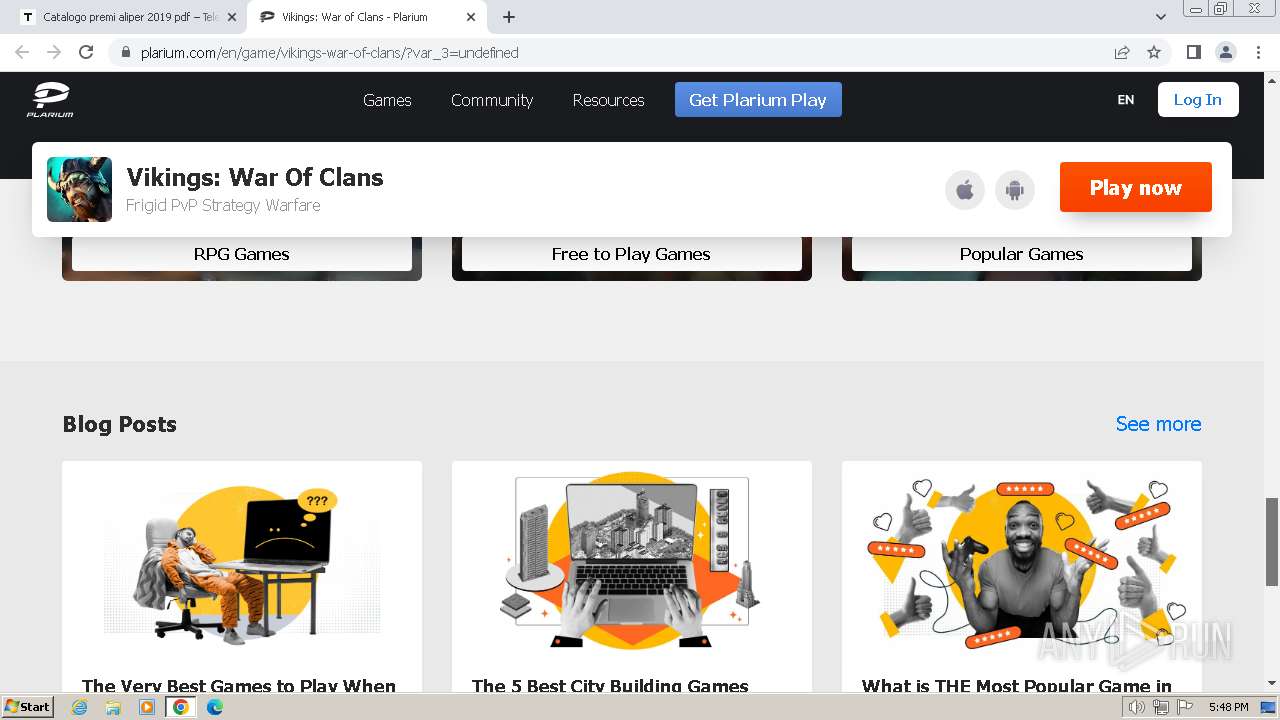Choose the Android download icon
Screen dimensions: 1280x720
tap(1015, 190)
